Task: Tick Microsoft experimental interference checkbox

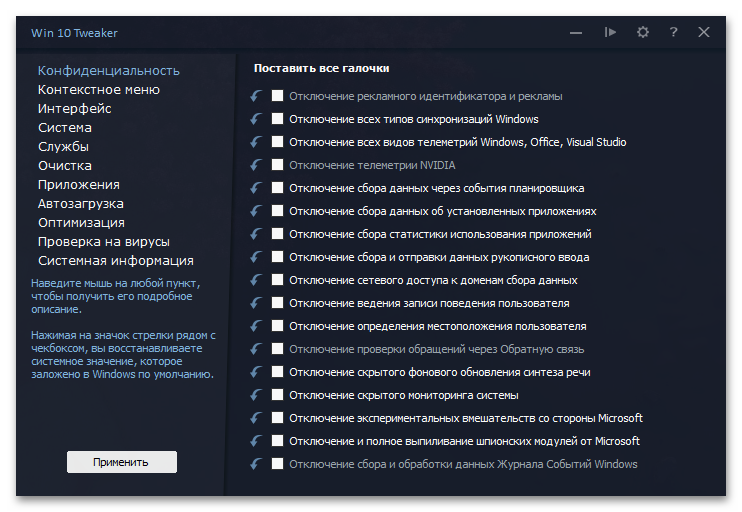Action: pos(277,418)
